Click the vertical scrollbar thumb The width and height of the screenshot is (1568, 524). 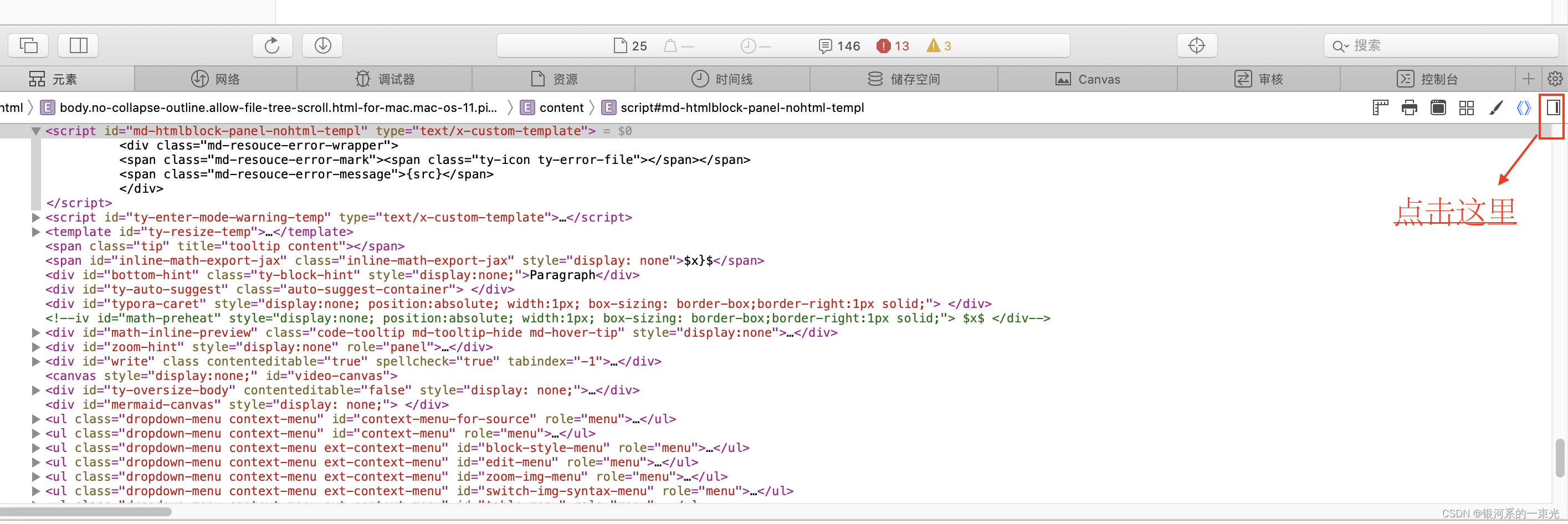click(x=1560, y=458)
